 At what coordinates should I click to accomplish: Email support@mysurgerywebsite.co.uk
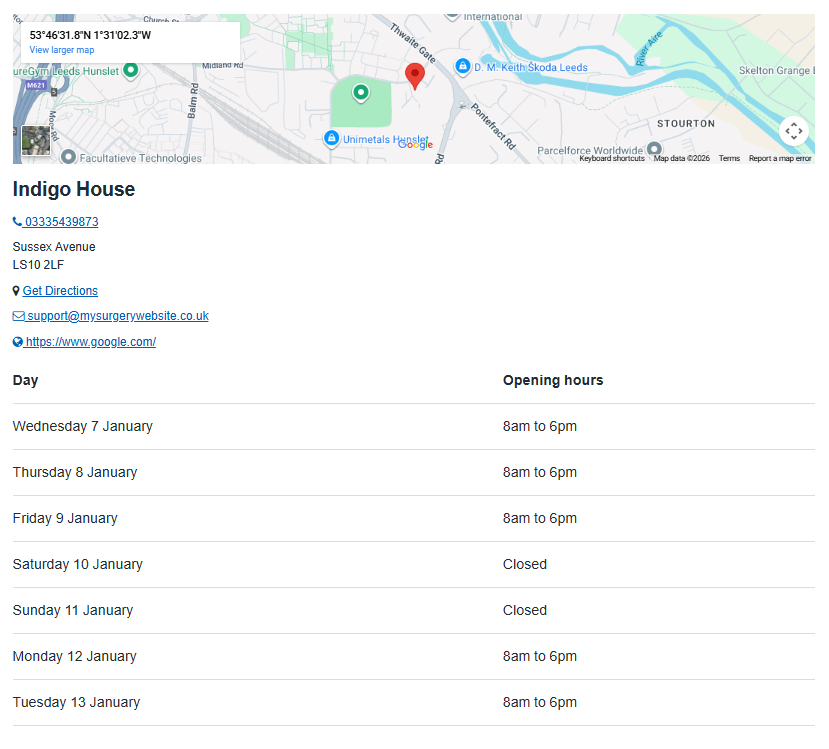(111, 316)
